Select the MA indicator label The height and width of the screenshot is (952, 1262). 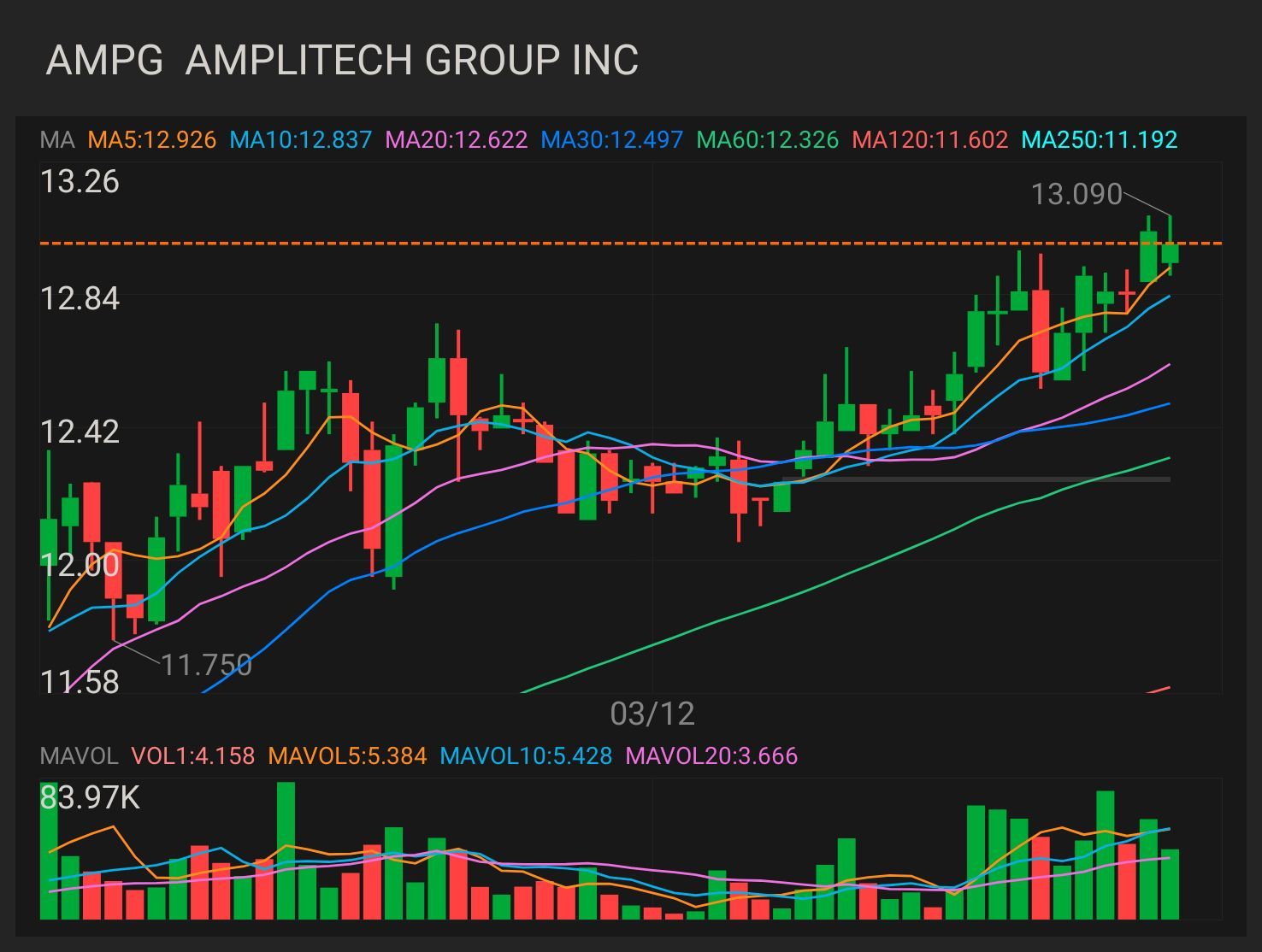[57, 139]
